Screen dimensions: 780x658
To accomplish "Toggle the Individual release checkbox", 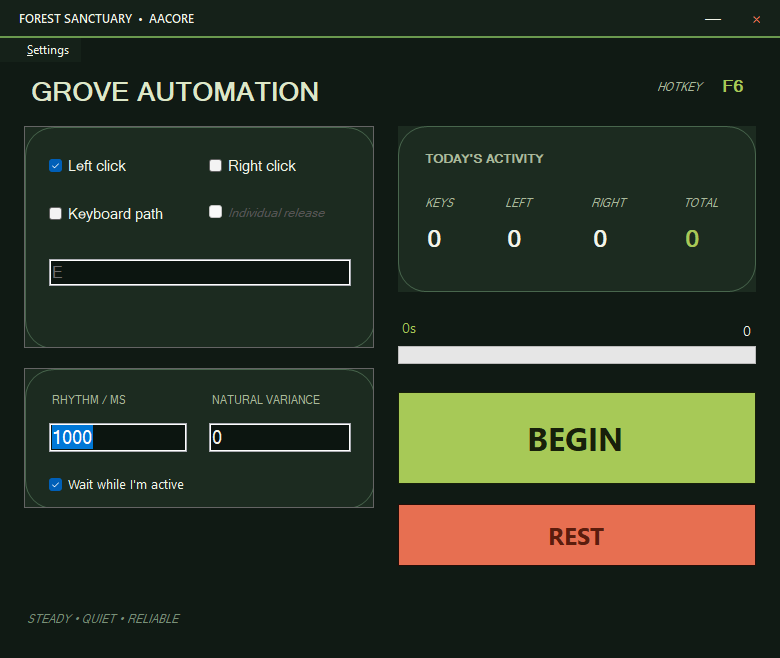I will tap(215, 212).
